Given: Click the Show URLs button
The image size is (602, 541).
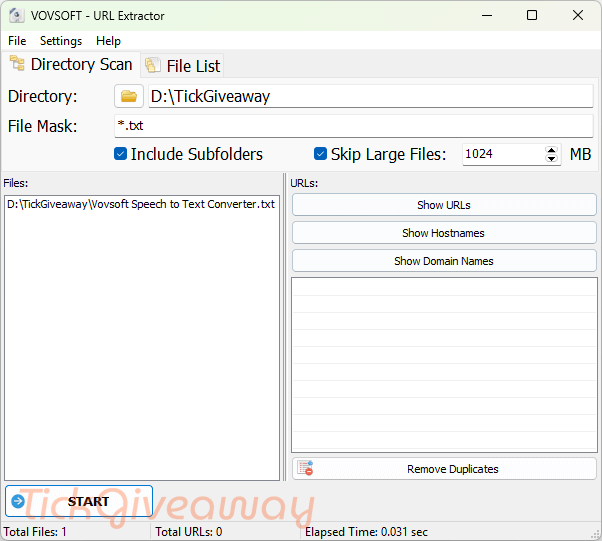Looking at the screenshot, I should click(x=444, y=205).
